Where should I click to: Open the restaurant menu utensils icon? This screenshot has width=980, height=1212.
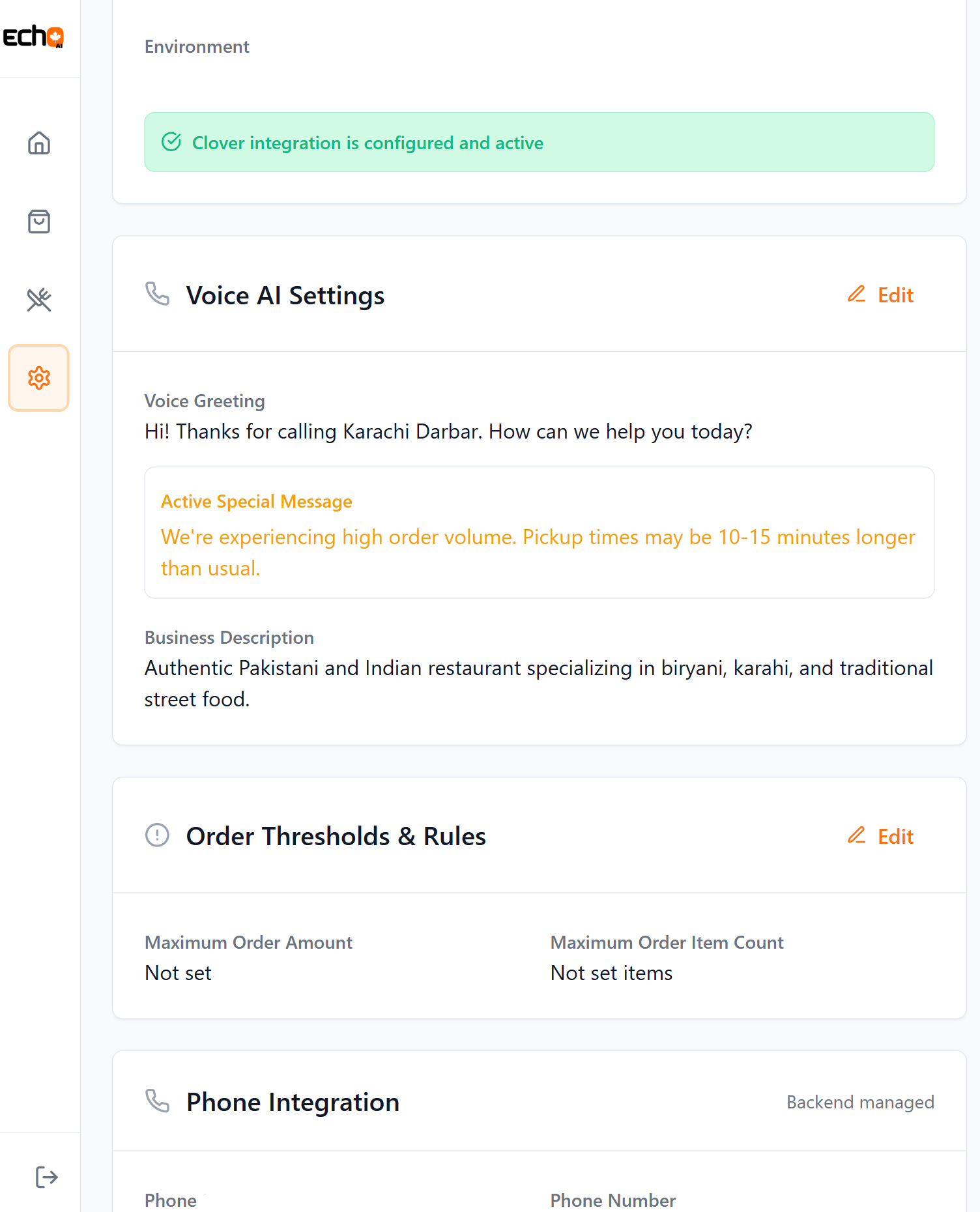click(x=38, y=300)
